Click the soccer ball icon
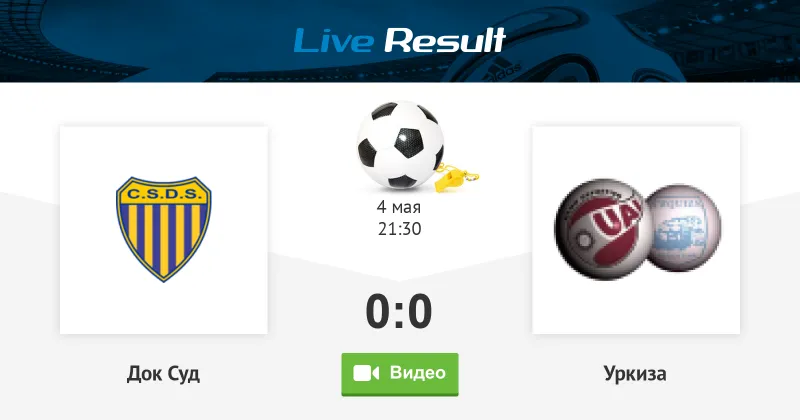The height and width of the screenshot is (420, 800). [401, 145]
